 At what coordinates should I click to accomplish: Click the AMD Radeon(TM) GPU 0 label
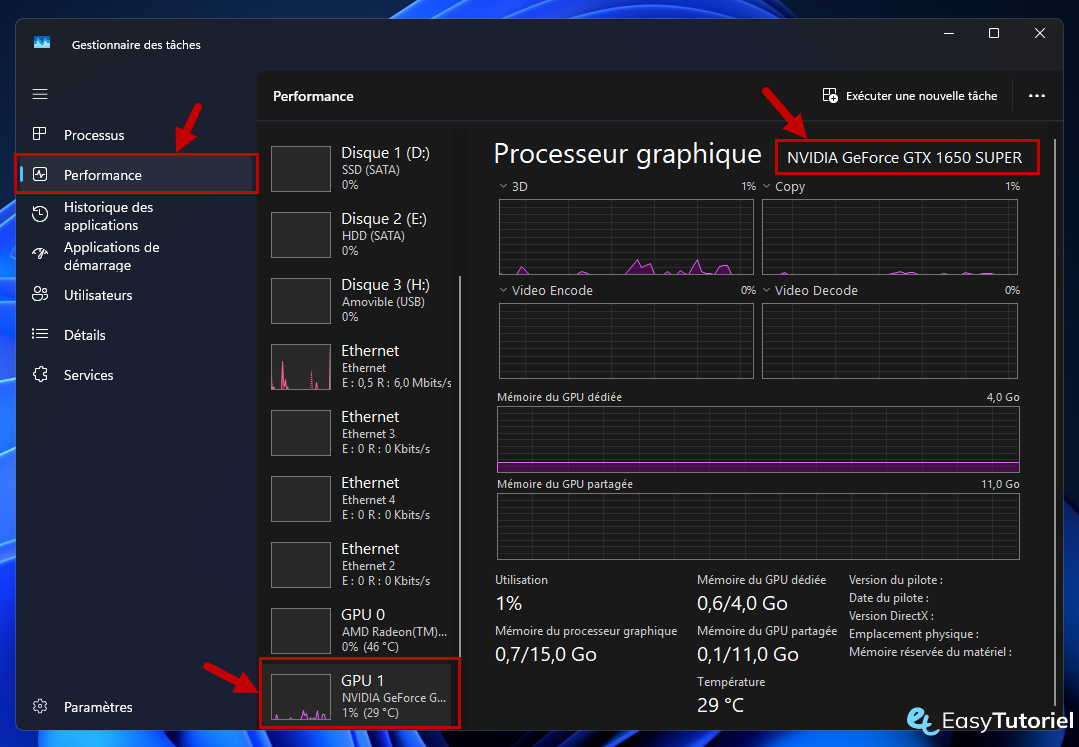[394, 631]
